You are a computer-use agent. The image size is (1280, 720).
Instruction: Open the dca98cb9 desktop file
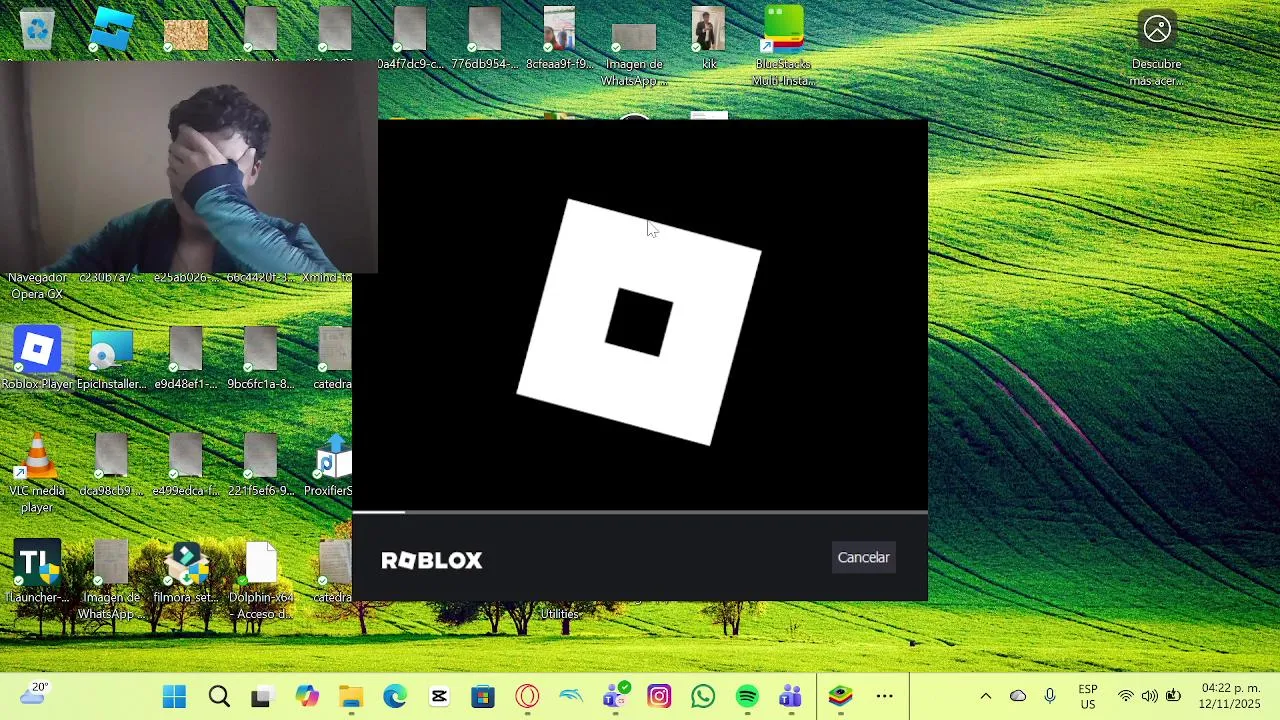(x=111, y=465)
